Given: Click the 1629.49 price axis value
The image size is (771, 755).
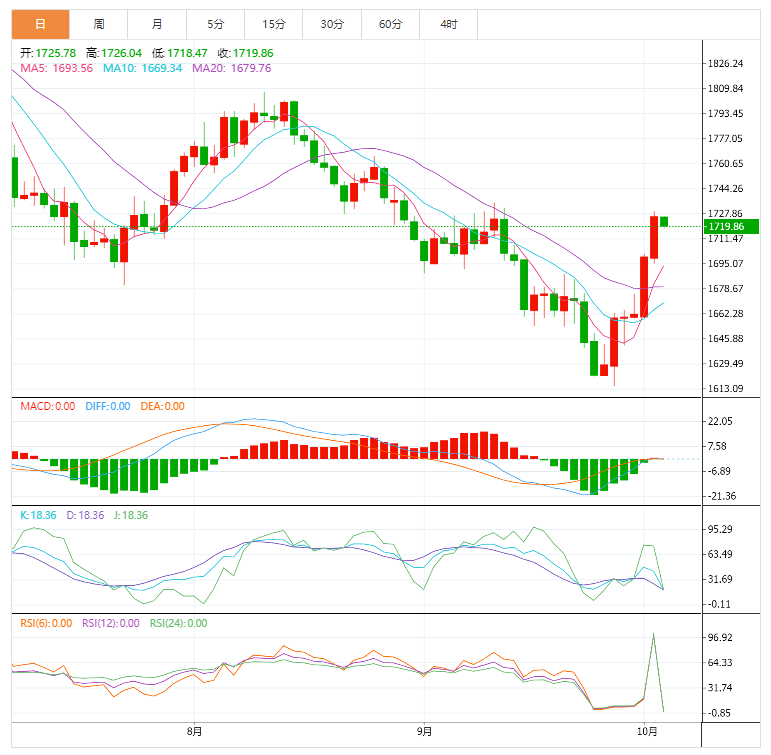Looking at the screenshot, I should coord(725,364).
